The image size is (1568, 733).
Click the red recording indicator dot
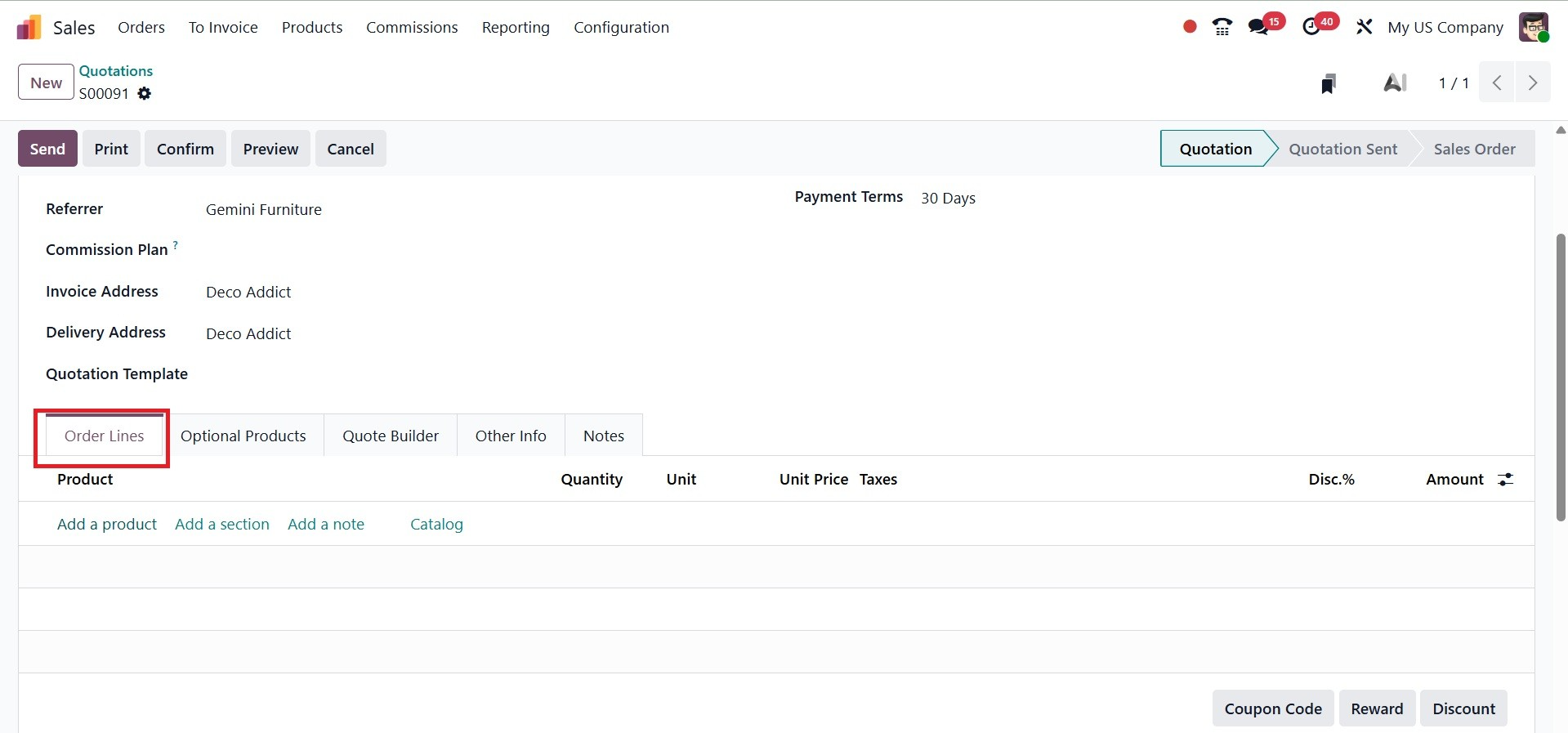pos(1190,27)
